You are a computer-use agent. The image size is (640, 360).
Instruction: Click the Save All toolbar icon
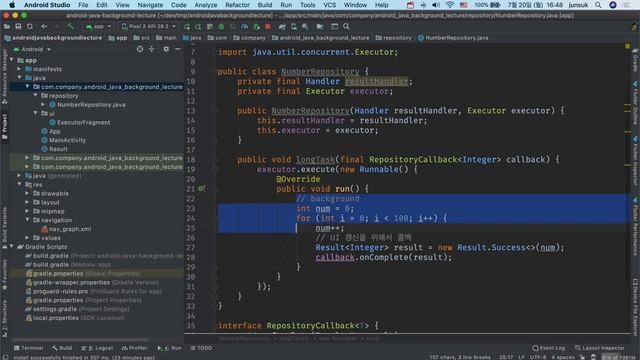pos(18,27)
